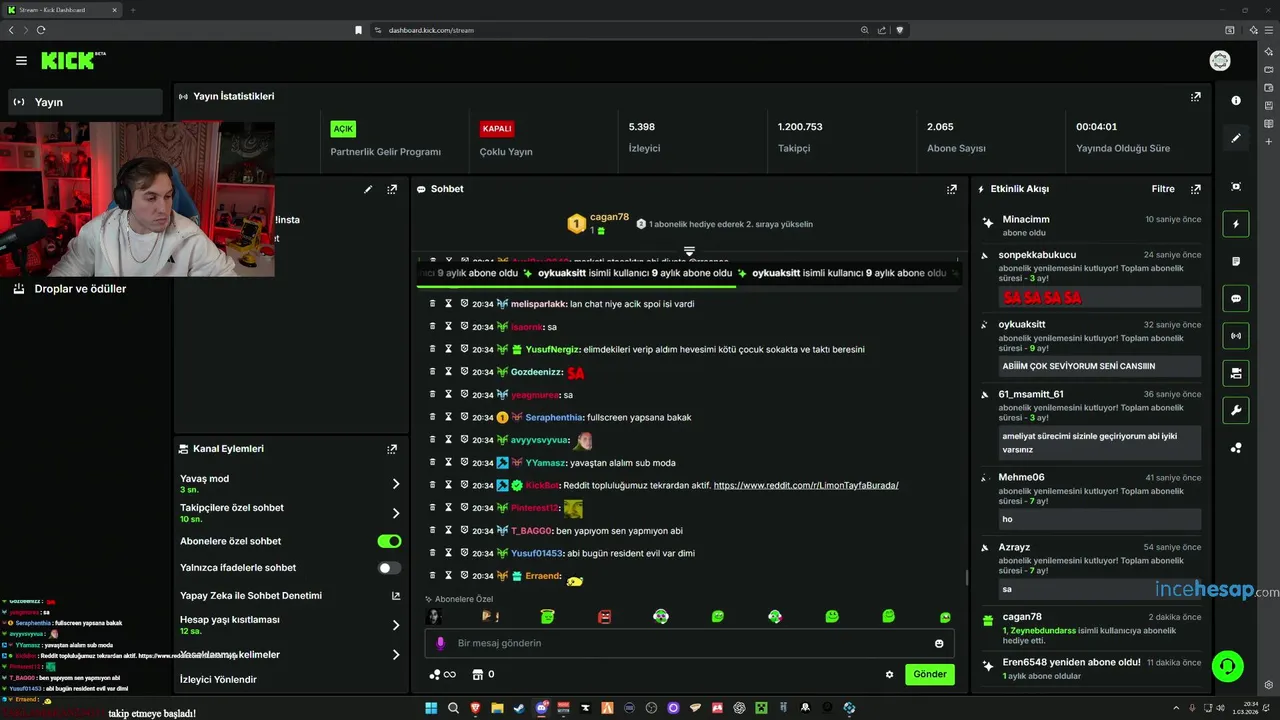Expand Takipçilere özel sohbet settings

coord(396,513)
